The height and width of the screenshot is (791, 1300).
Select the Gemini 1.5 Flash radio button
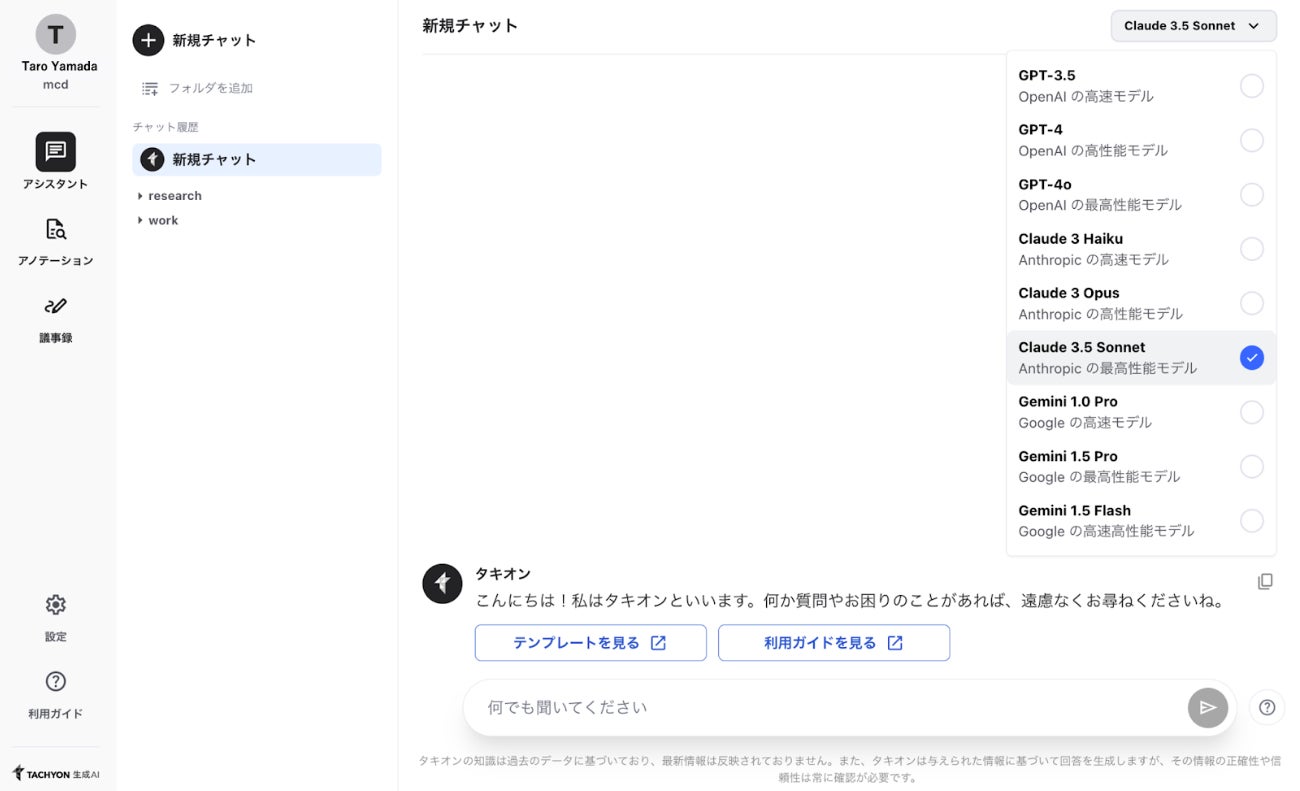pyautogui.click(x=1252, y=521)
